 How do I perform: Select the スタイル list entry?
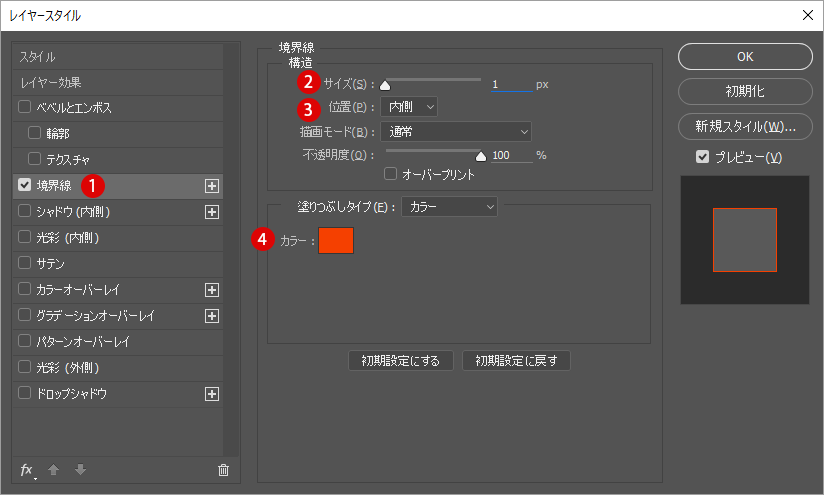[x=118, y=57]
